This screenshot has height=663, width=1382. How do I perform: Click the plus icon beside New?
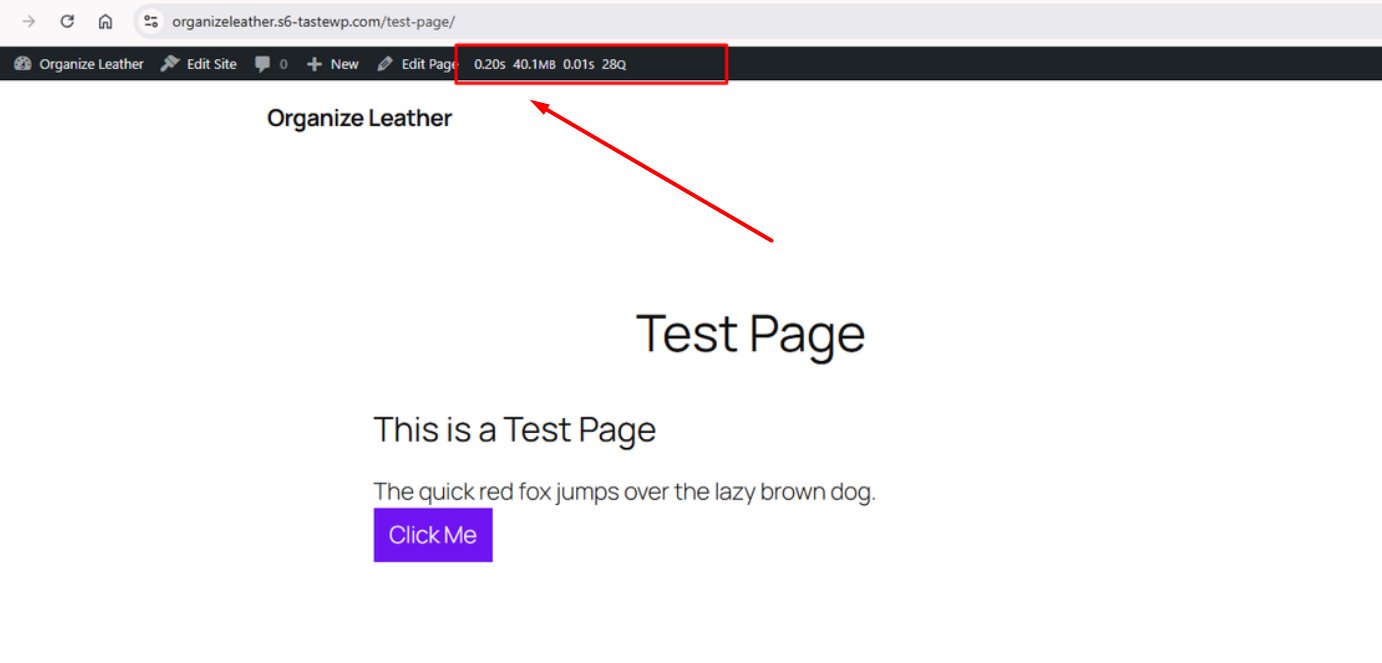click(x=314, y=64)
